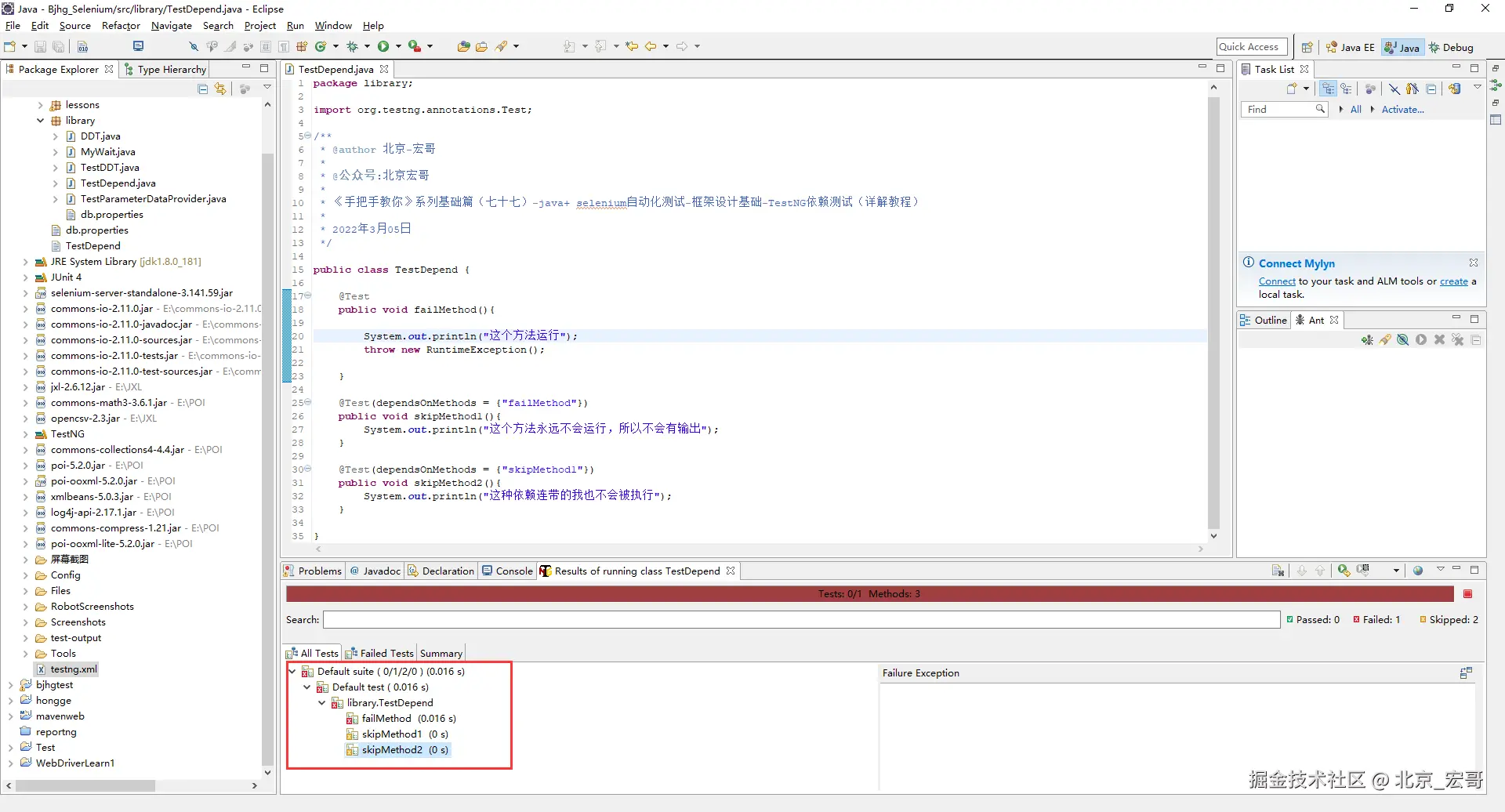This screenshot has height=812, width=1505.
Task: Open the Run button dropdown arrow
Action: tap(398, 47)
